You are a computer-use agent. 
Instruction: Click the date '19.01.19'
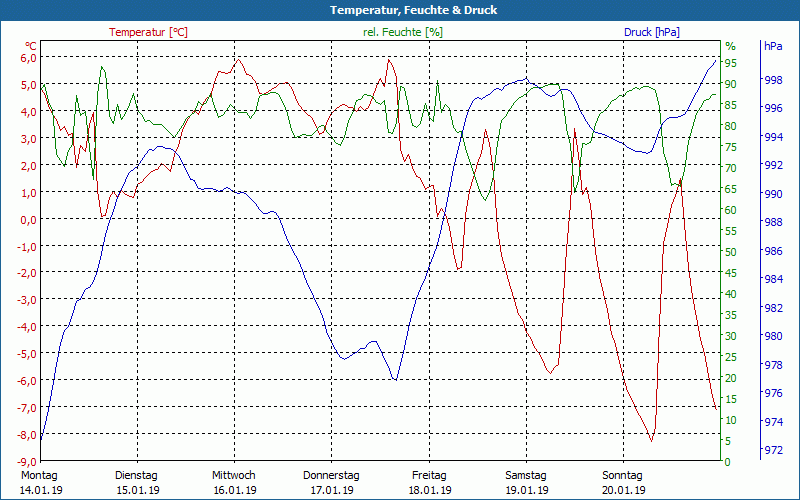pyautogui.click(x=527, y=490)
